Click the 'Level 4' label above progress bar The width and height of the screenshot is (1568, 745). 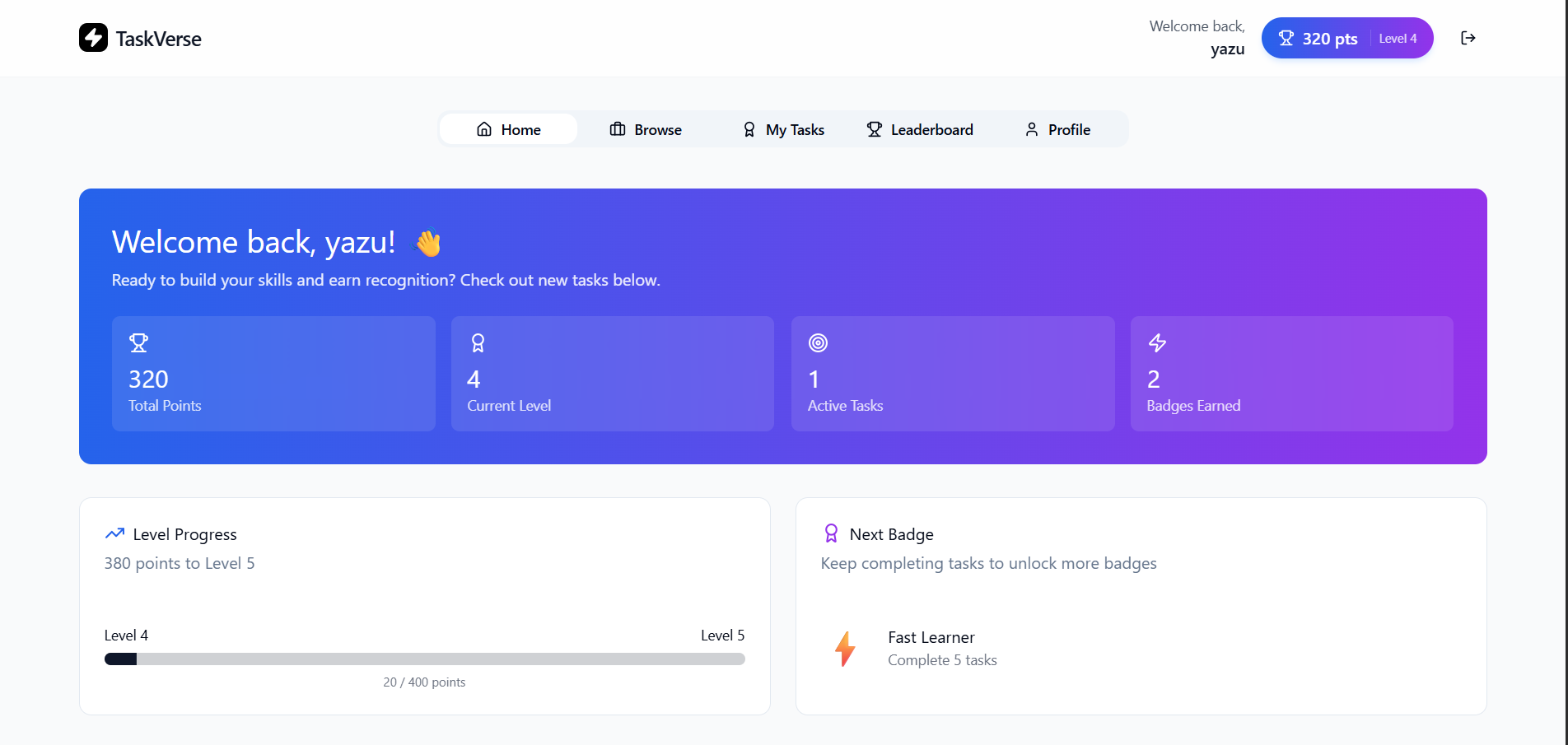[x=126, y=636]
